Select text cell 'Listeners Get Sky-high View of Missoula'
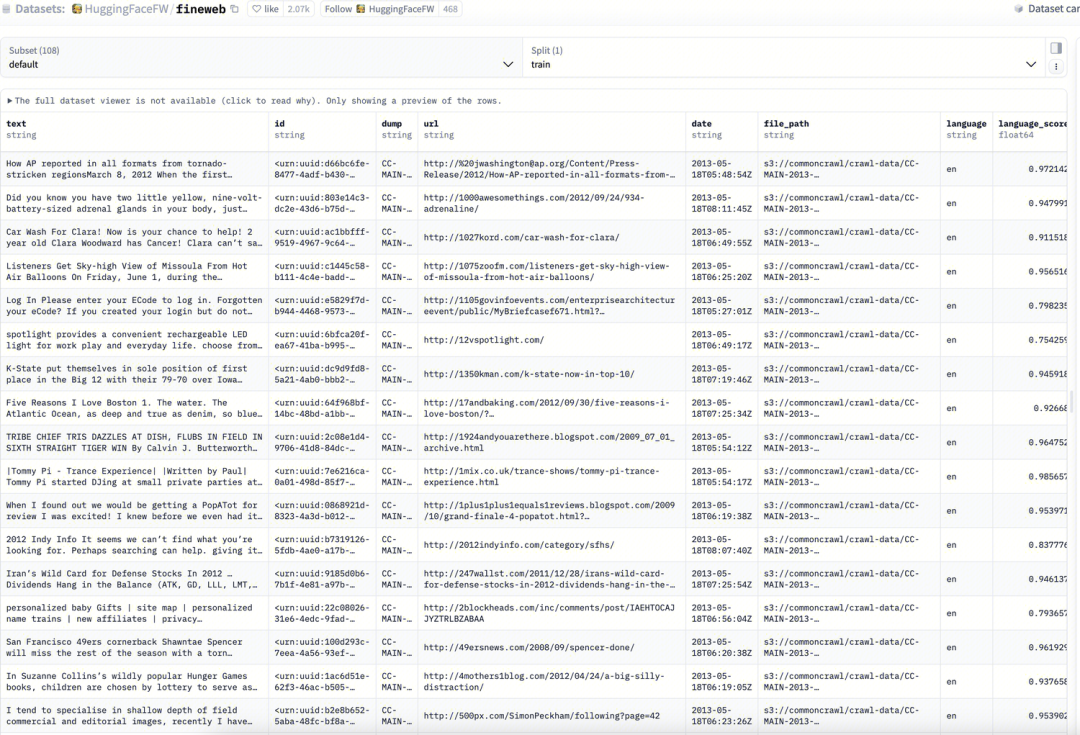This screenshot has height=735, width=1080. pos(134,271)
